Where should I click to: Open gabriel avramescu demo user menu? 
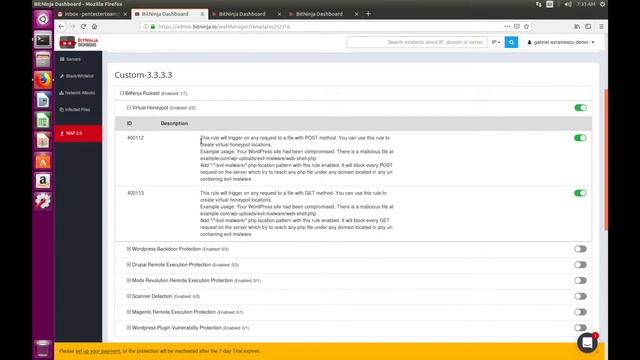561,42
